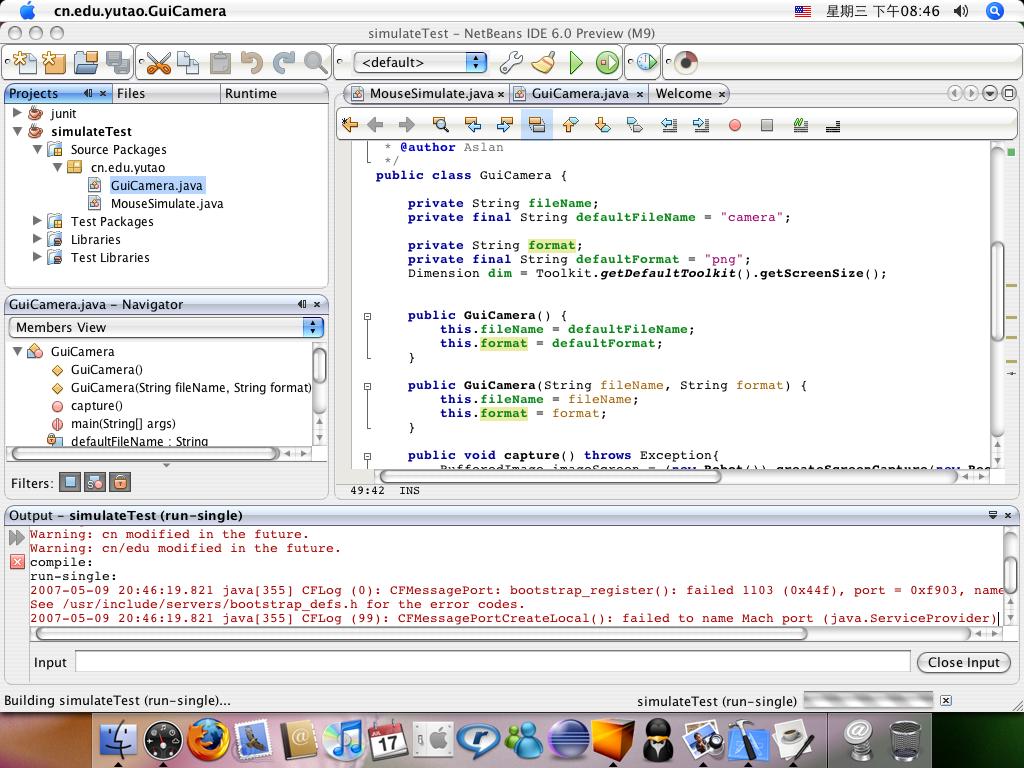Expand the Libraries node

(38, 239)
